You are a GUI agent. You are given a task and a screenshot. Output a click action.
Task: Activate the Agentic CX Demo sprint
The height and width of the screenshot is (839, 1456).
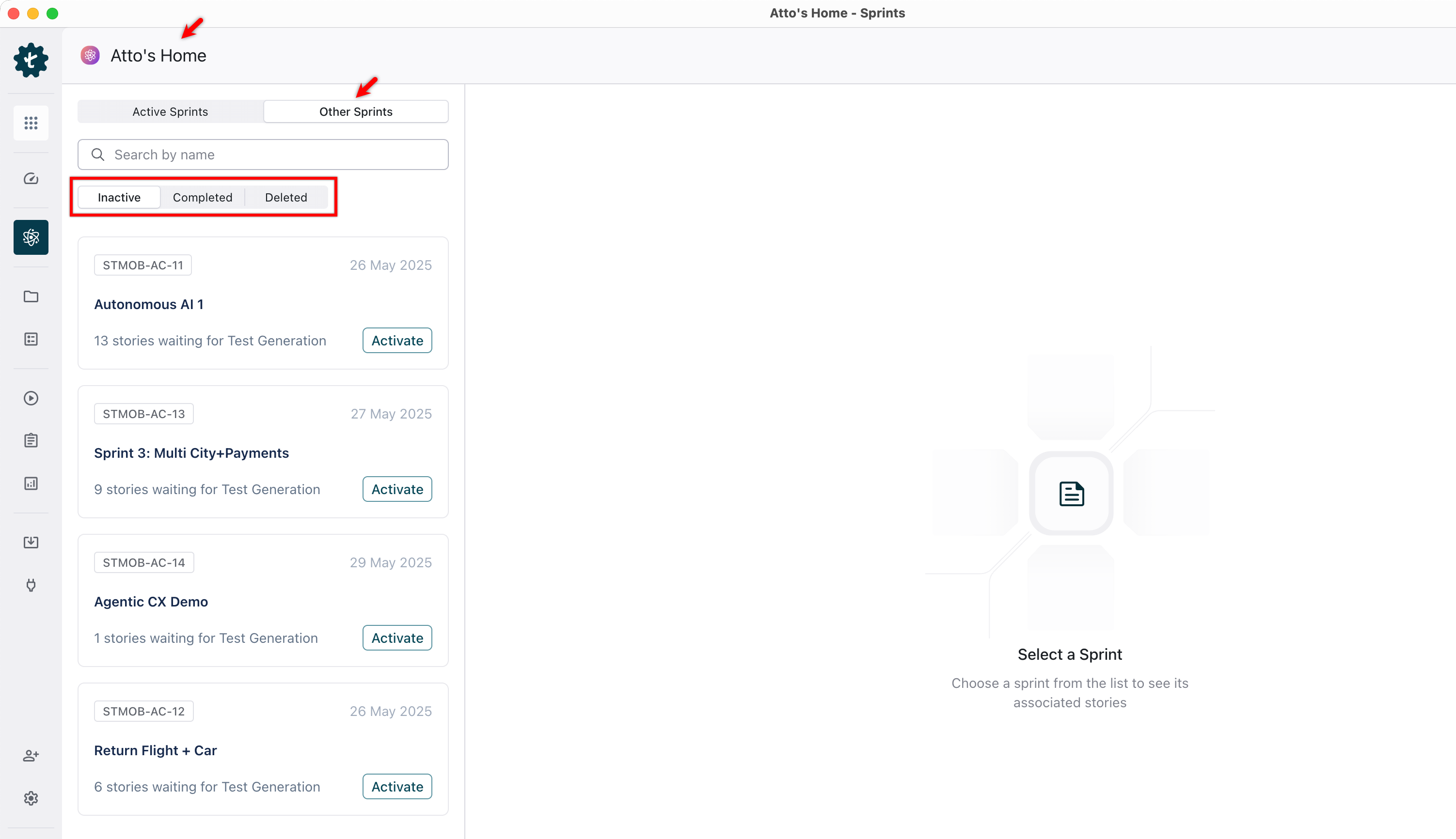[x=396, y=638]
